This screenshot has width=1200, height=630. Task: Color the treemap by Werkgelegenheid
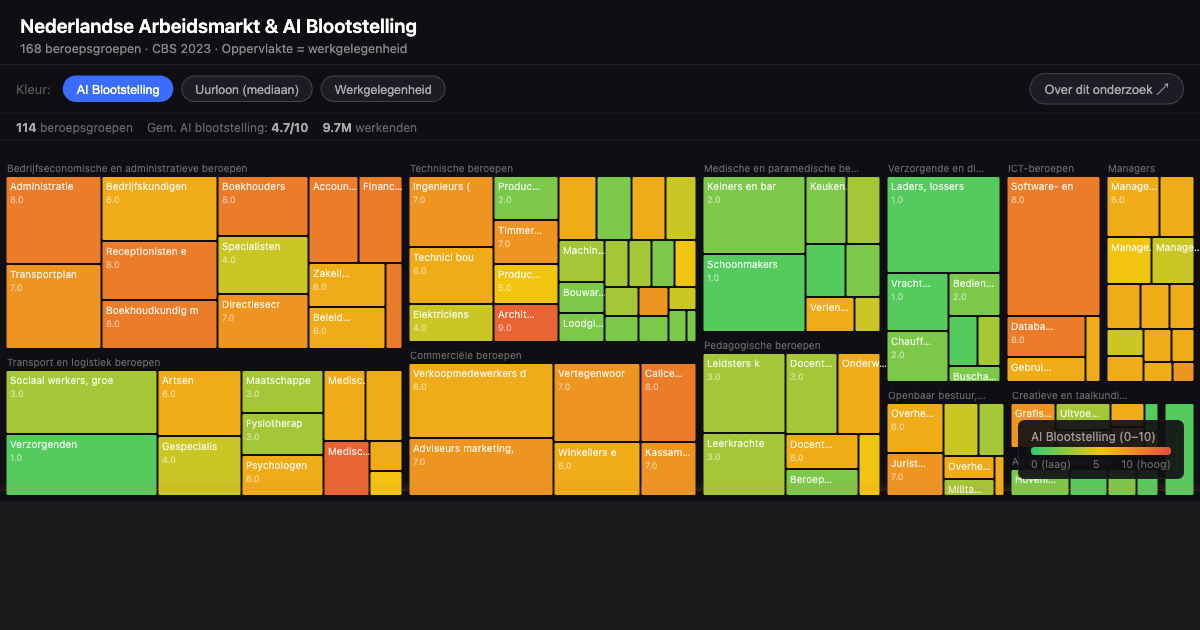pyautogui.click(x=383, y=90)
